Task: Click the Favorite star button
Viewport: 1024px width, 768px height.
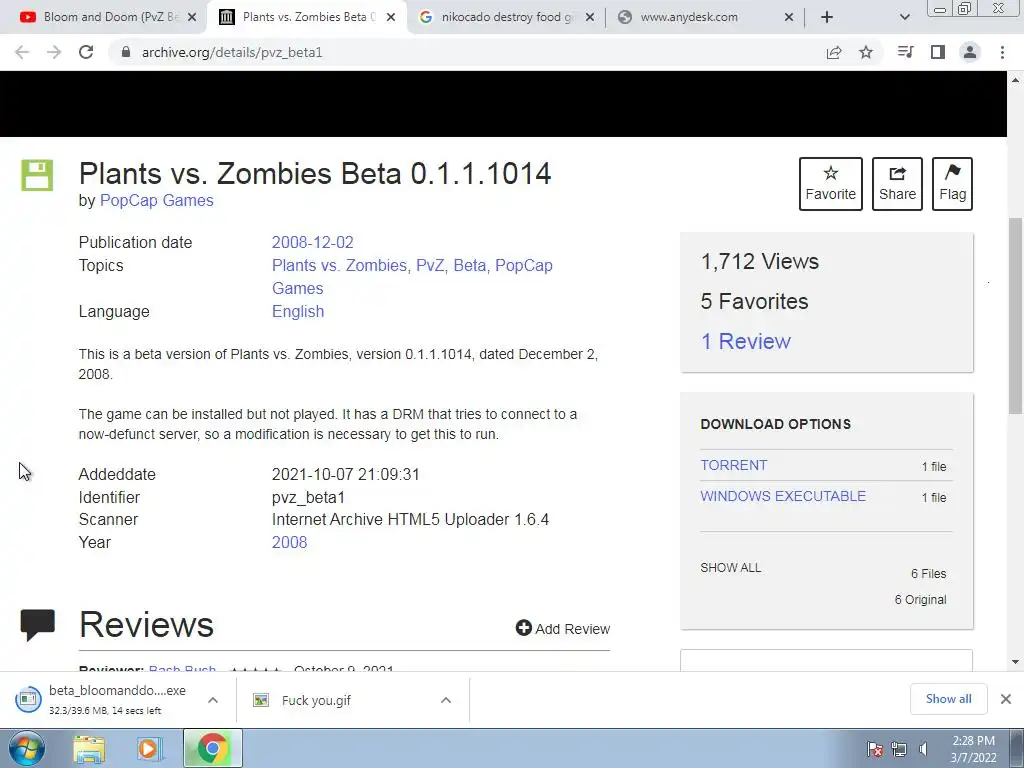Action: click(x=831, y=184)
